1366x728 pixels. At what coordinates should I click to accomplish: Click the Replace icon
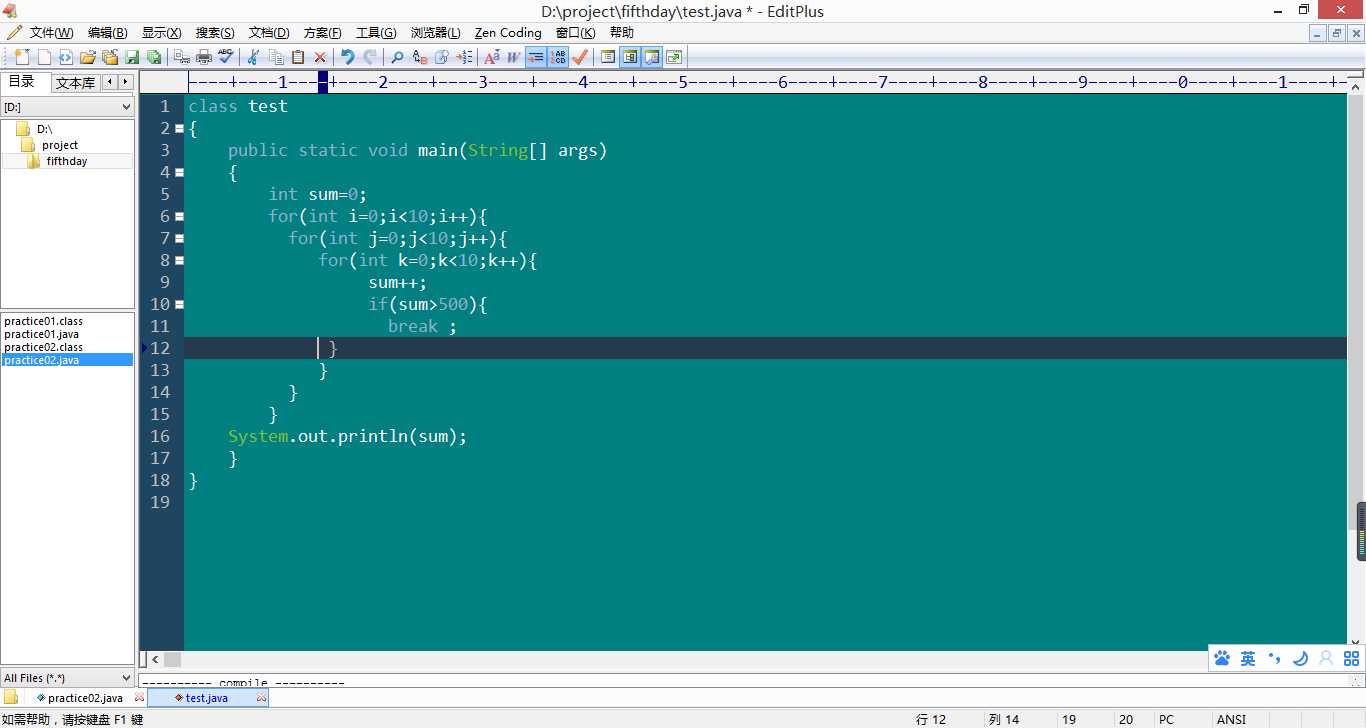tap(419, 57)
